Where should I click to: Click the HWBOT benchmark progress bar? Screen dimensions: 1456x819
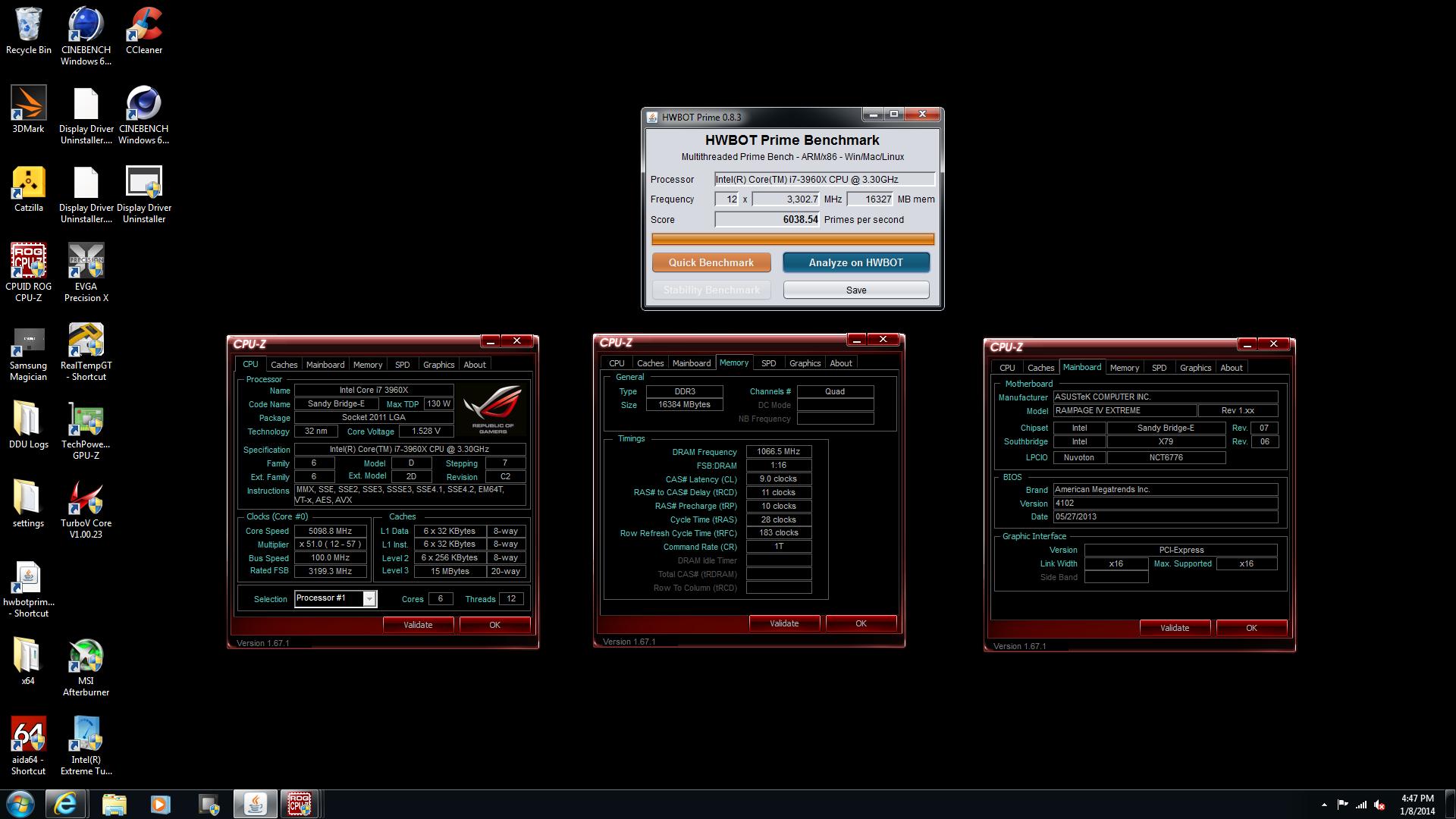tap(792, 240)
